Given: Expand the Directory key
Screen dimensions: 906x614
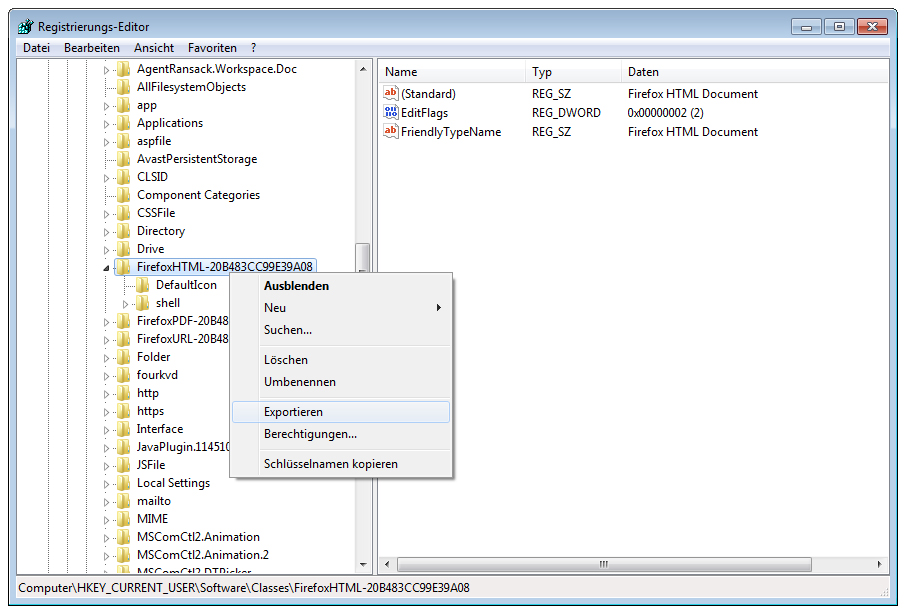Looking at the screenshot, I should [107, 231].
